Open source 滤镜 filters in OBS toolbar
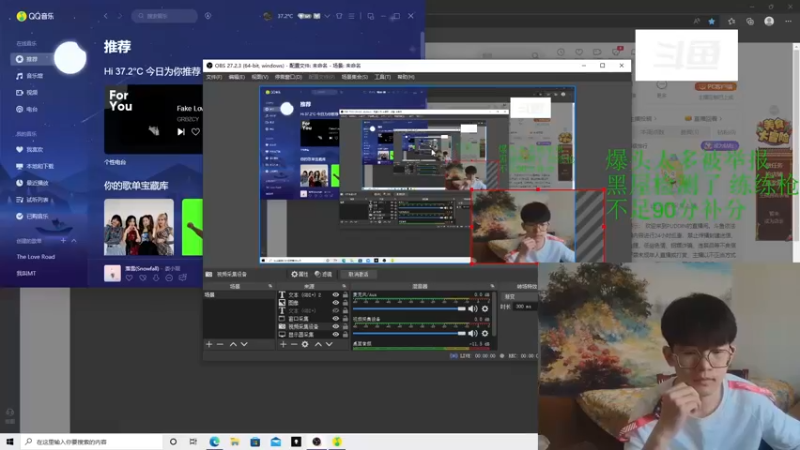The width and height of the screenshot is (800, 450). [x=323, y=274]
